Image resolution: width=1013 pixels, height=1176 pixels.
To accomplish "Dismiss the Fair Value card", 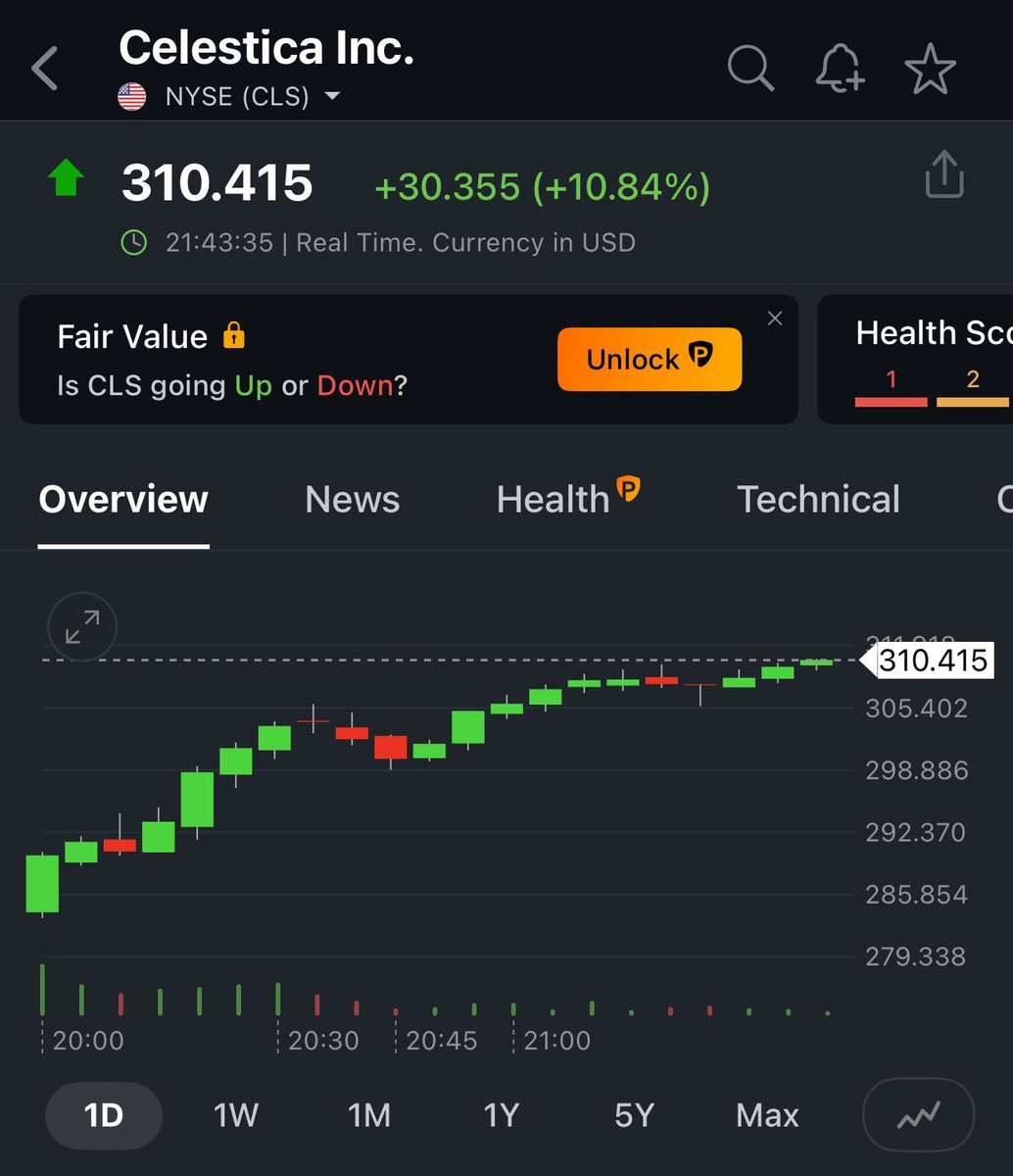I will (774, 318).
